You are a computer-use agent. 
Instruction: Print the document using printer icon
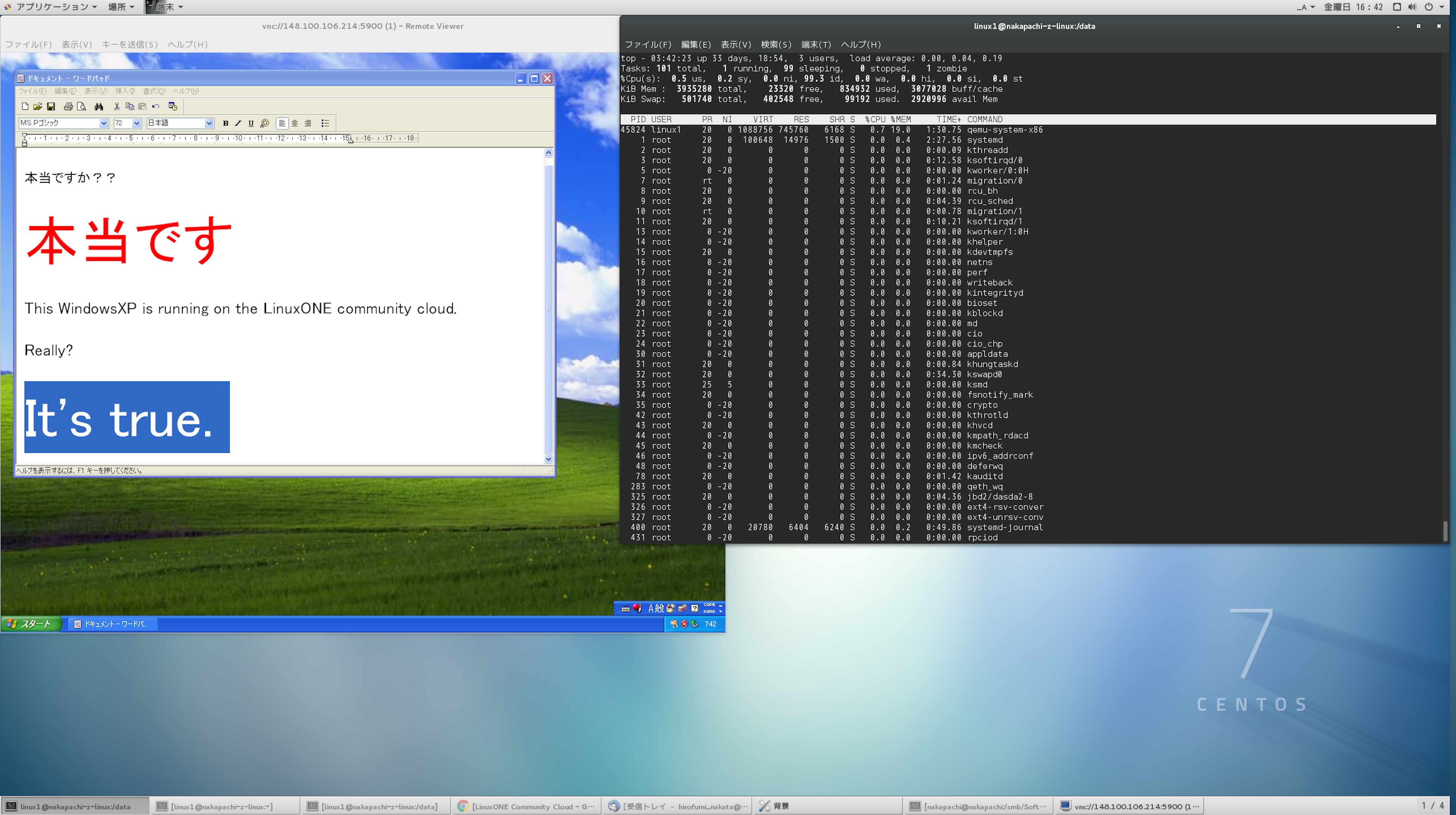(x=68, y=106)
